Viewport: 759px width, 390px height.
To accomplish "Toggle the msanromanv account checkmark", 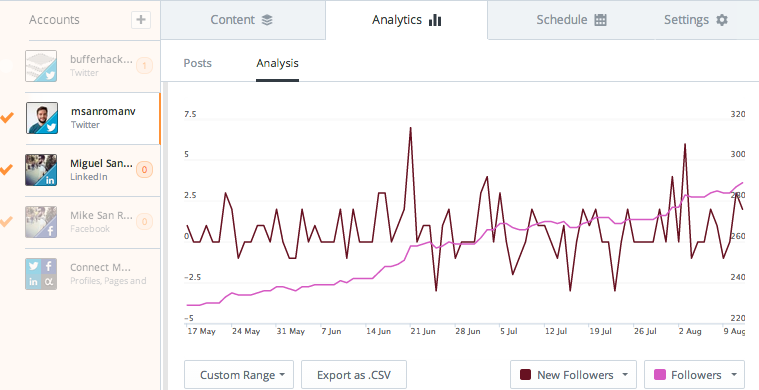I will (7, 118).
